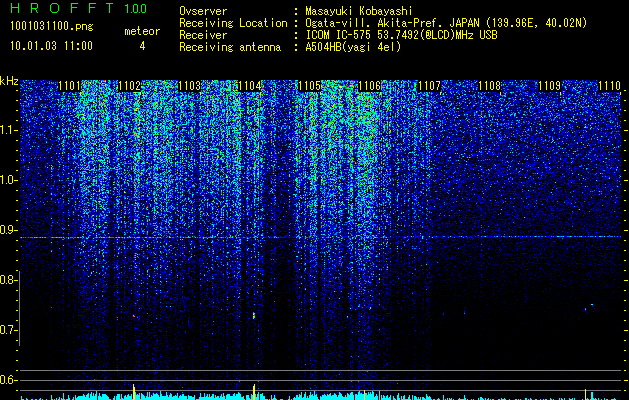Click the Receiving antenna label
The width and height of the screenshot is (629, 400).
click(230, 47)
